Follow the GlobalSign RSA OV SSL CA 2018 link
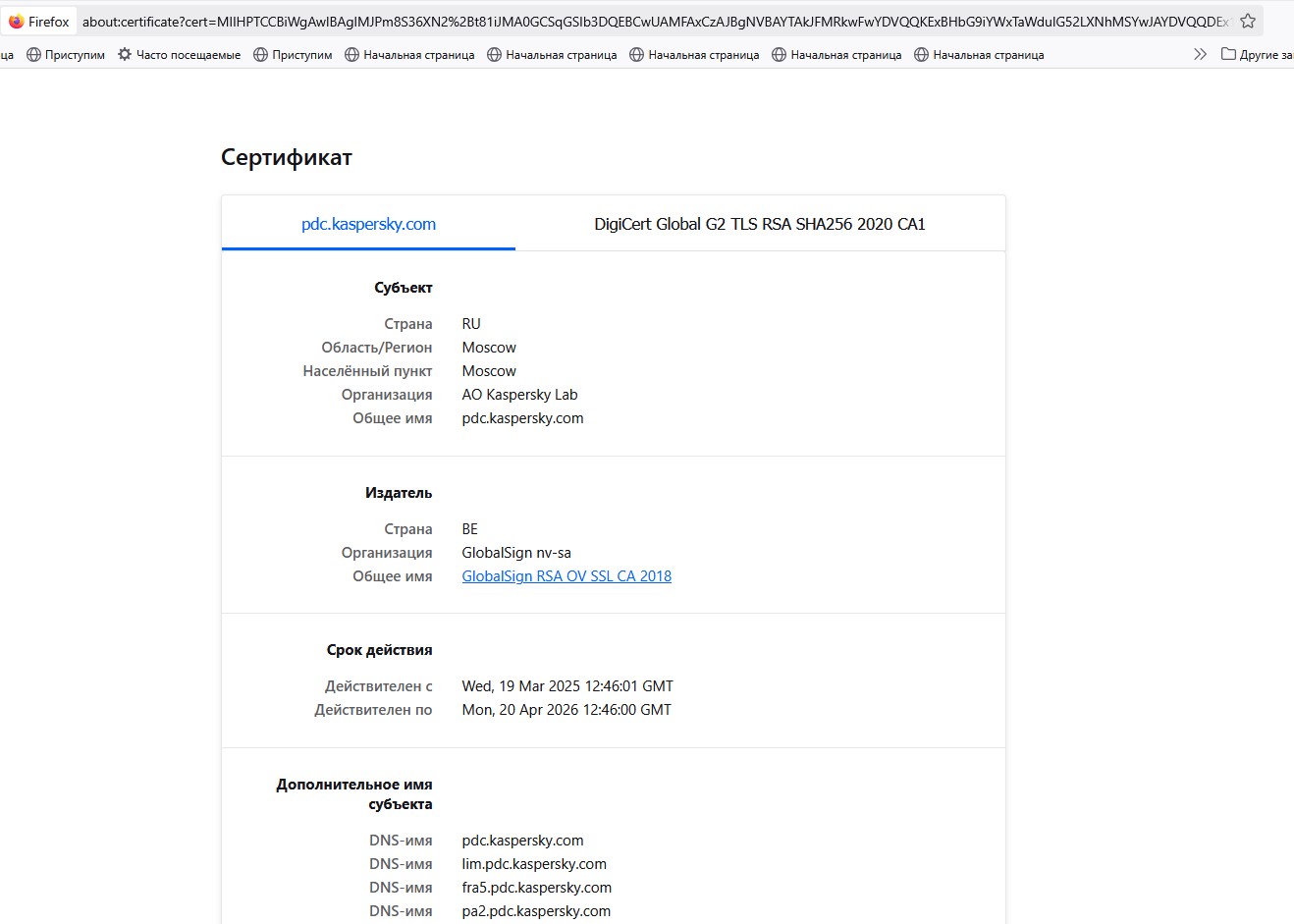The height and width of the screenshot is (924, 1294). tap(566, 576)
